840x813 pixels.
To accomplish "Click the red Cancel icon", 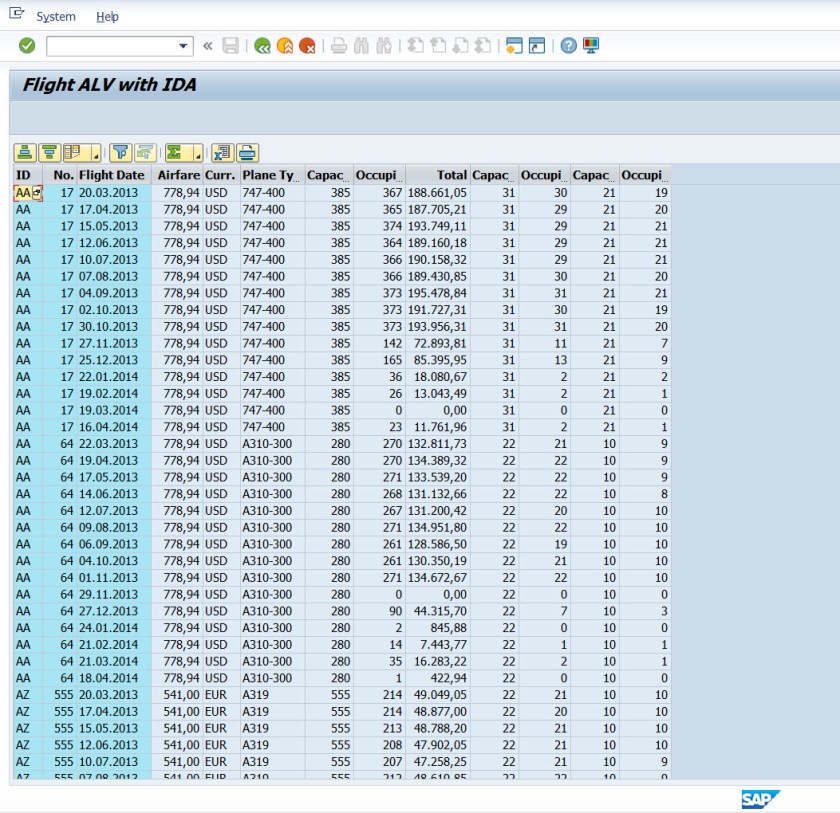I will [x=308, y=45].
